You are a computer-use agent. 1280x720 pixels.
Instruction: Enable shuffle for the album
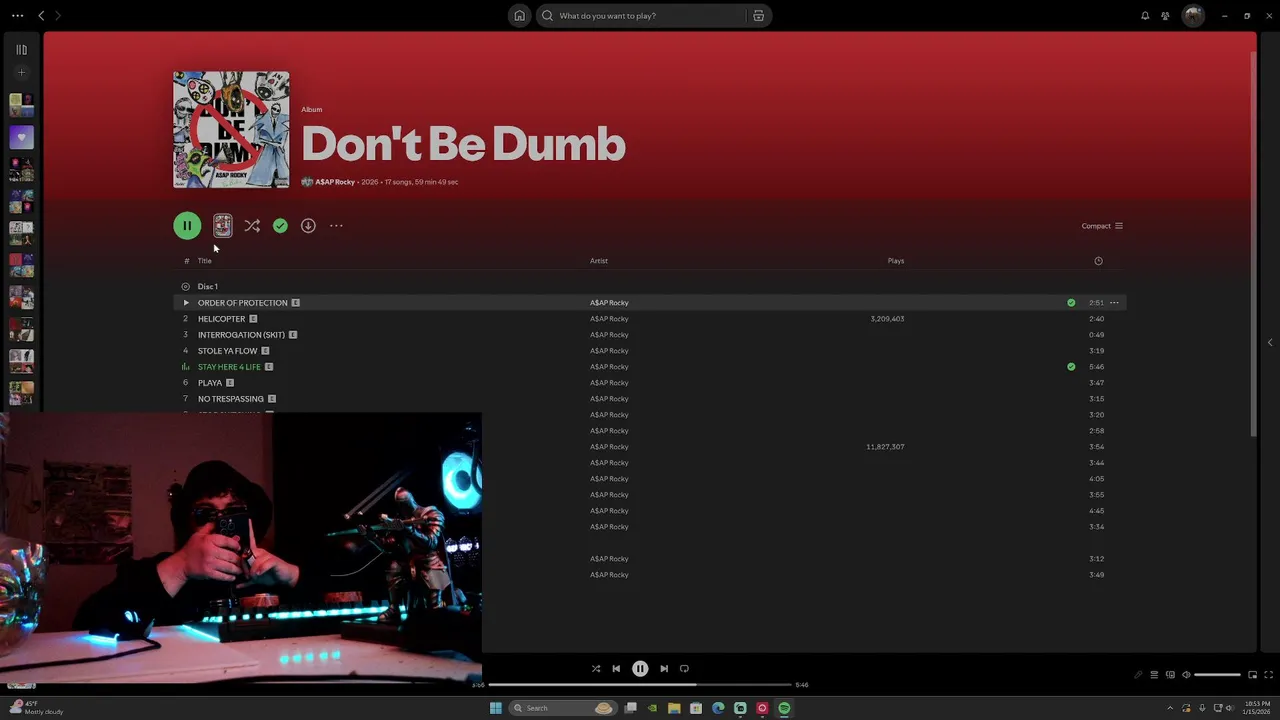pos(252,226)
